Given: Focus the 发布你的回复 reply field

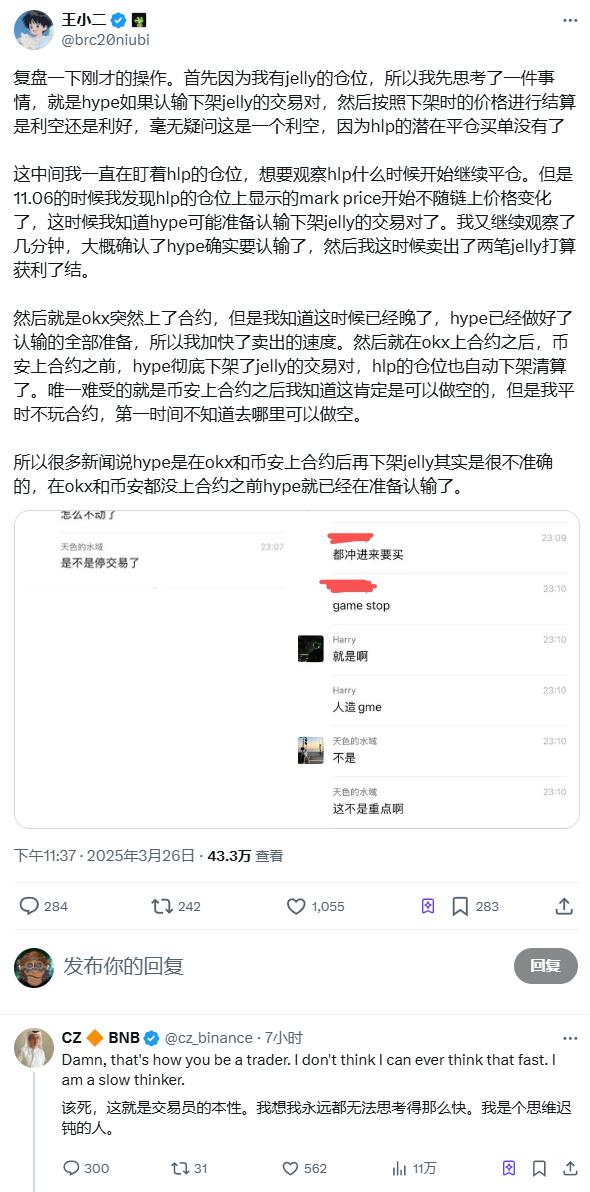Looking at the screenshot, I should coord(281,965).
